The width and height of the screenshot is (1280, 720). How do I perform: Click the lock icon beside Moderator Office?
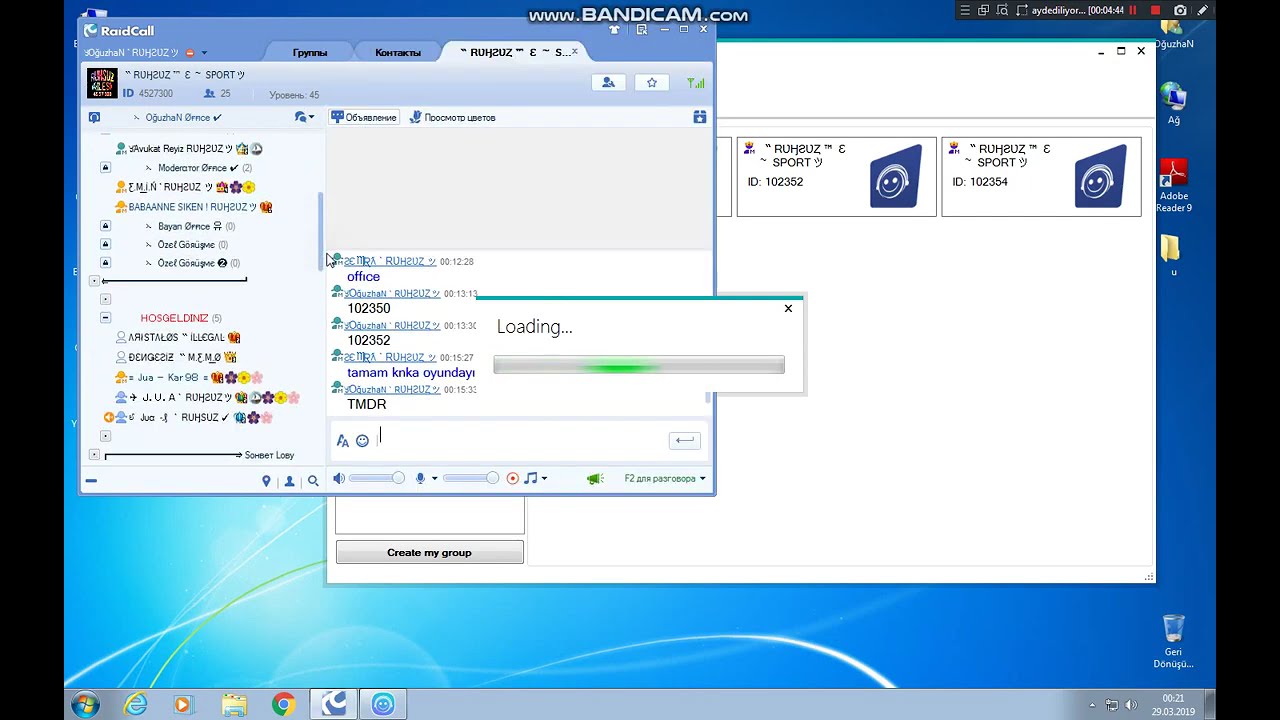point(105,168)
